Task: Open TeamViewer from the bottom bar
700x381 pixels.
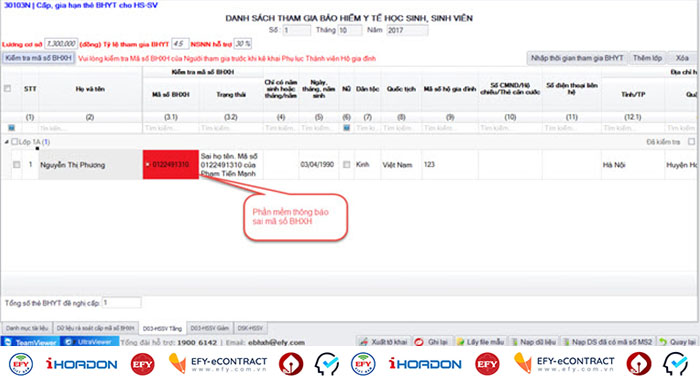Action: (29, 342)
